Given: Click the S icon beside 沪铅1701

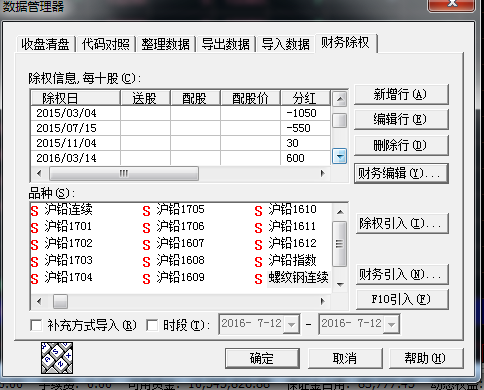Looking at the screenshot, I should click(x=34, y=228).
